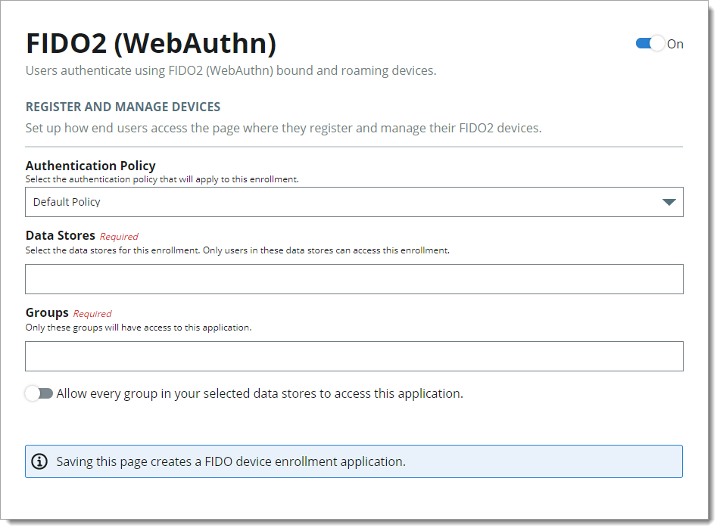
Task: Turn off the FIDO2 (WebAuthn) On switch
Action: click(650, 44)
